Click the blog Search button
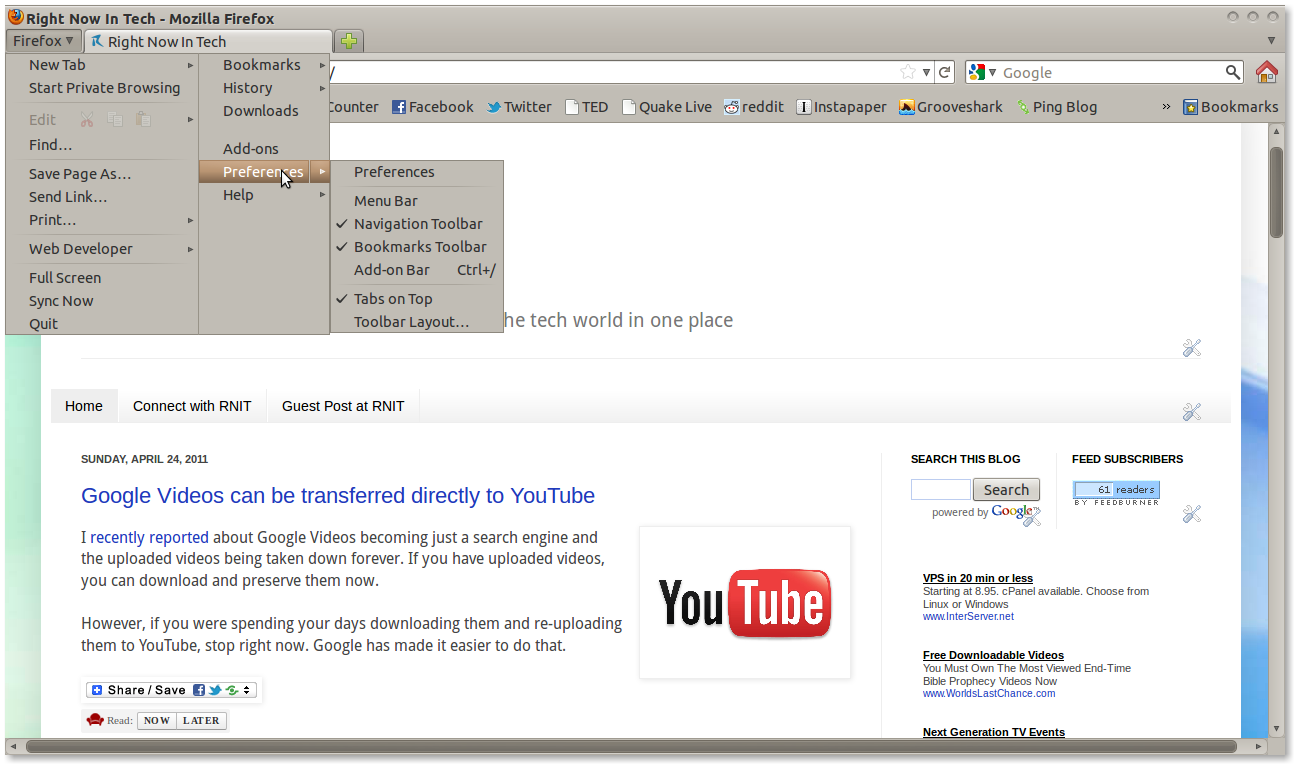Viewport: 1294px width, 764px height. click(x=1006, y=490)
